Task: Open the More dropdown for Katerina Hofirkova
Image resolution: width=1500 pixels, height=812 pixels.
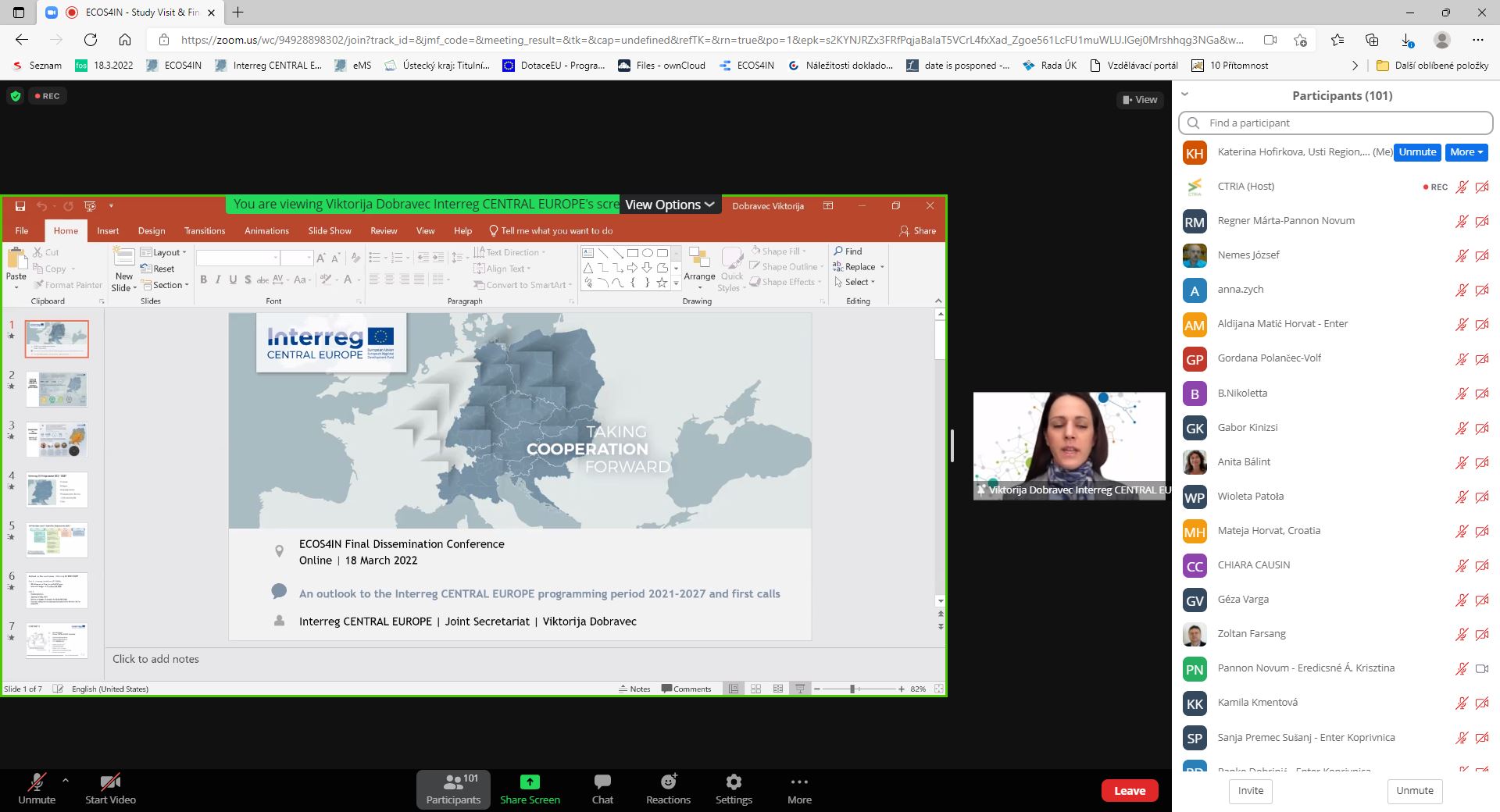Action: (1466, 152)
